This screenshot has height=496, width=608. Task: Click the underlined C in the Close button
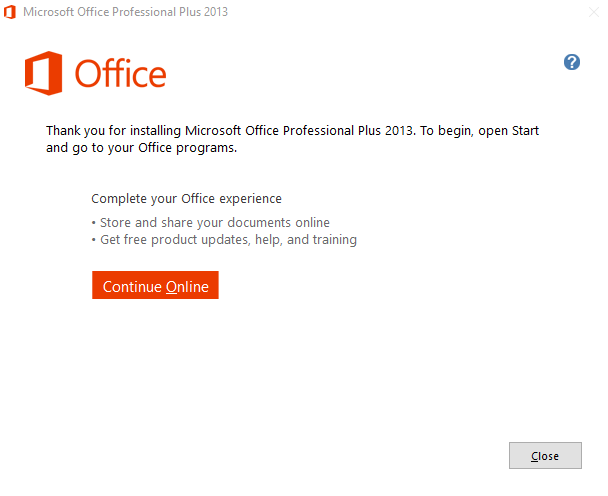535,456
